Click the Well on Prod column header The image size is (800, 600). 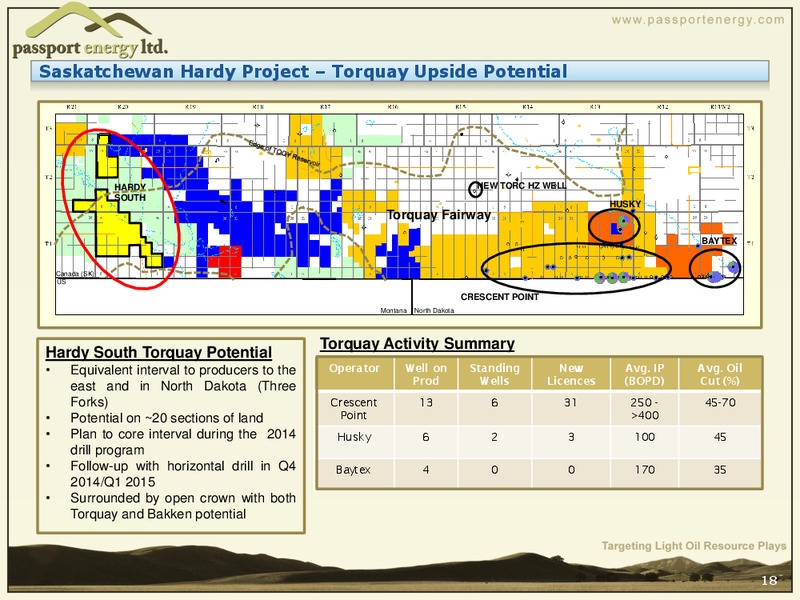[x=426, y=374]
